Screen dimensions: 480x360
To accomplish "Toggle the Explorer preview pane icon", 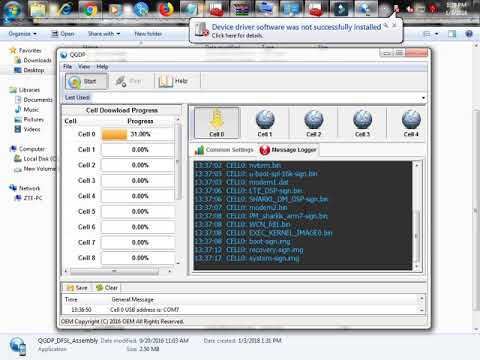I will click(452, 34).
